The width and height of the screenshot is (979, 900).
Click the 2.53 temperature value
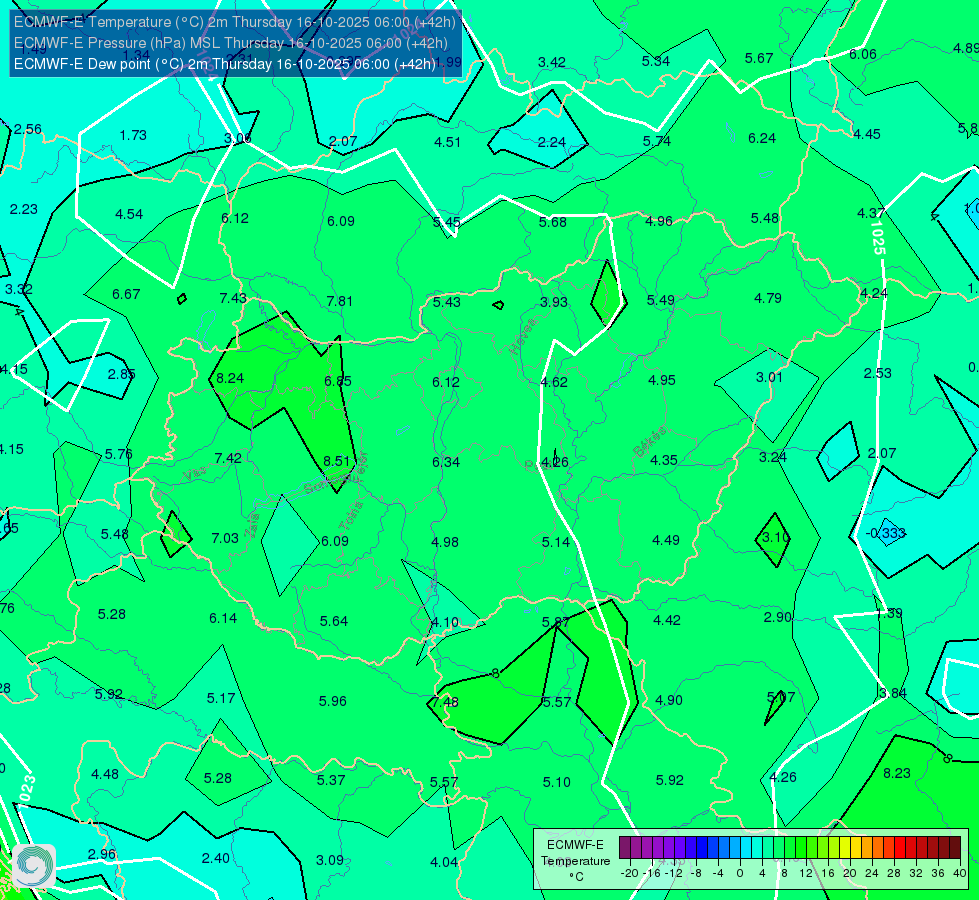[877, 373]
